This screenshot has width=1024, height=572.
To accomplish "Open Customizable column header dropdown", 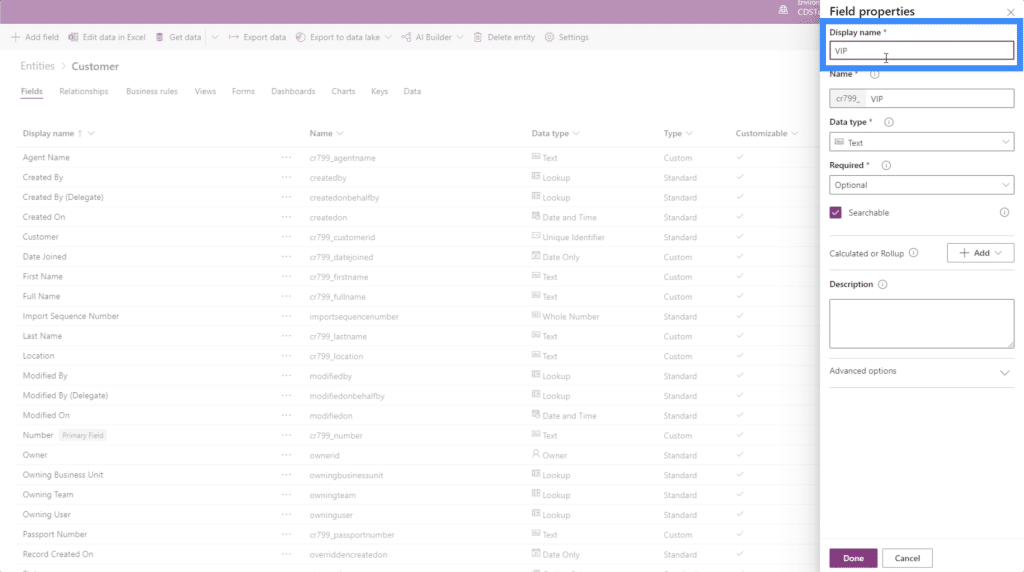I will click(x=794, y=133).
